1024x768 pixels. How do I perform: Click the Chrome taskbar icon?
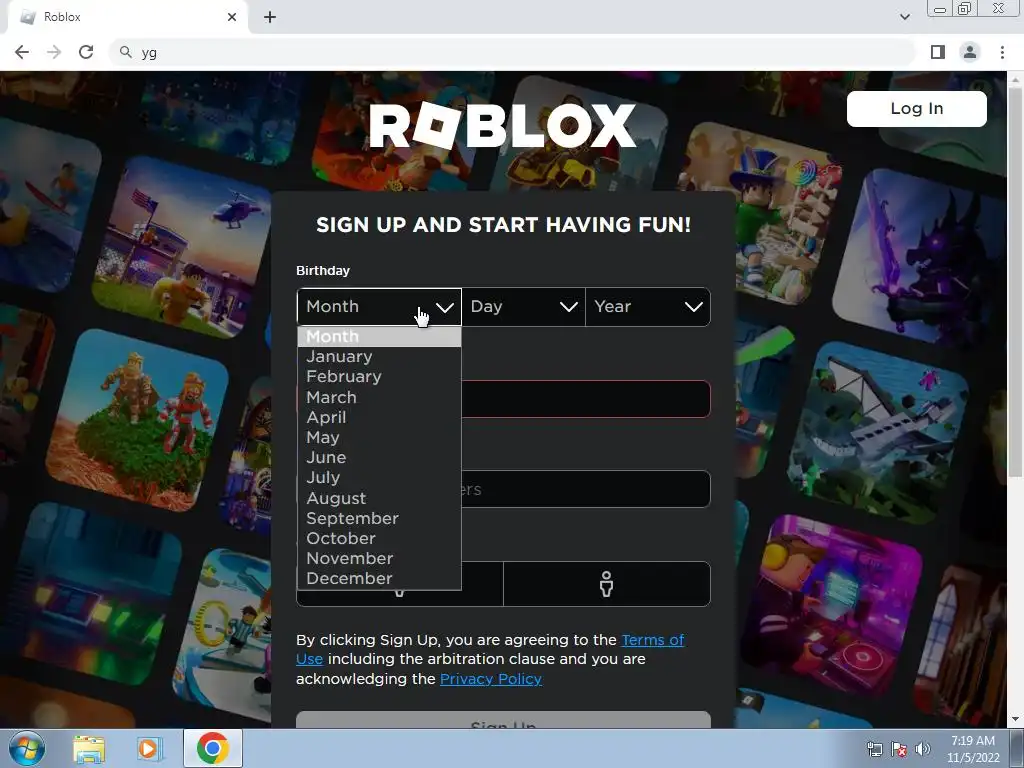click(x=212, y=748)
